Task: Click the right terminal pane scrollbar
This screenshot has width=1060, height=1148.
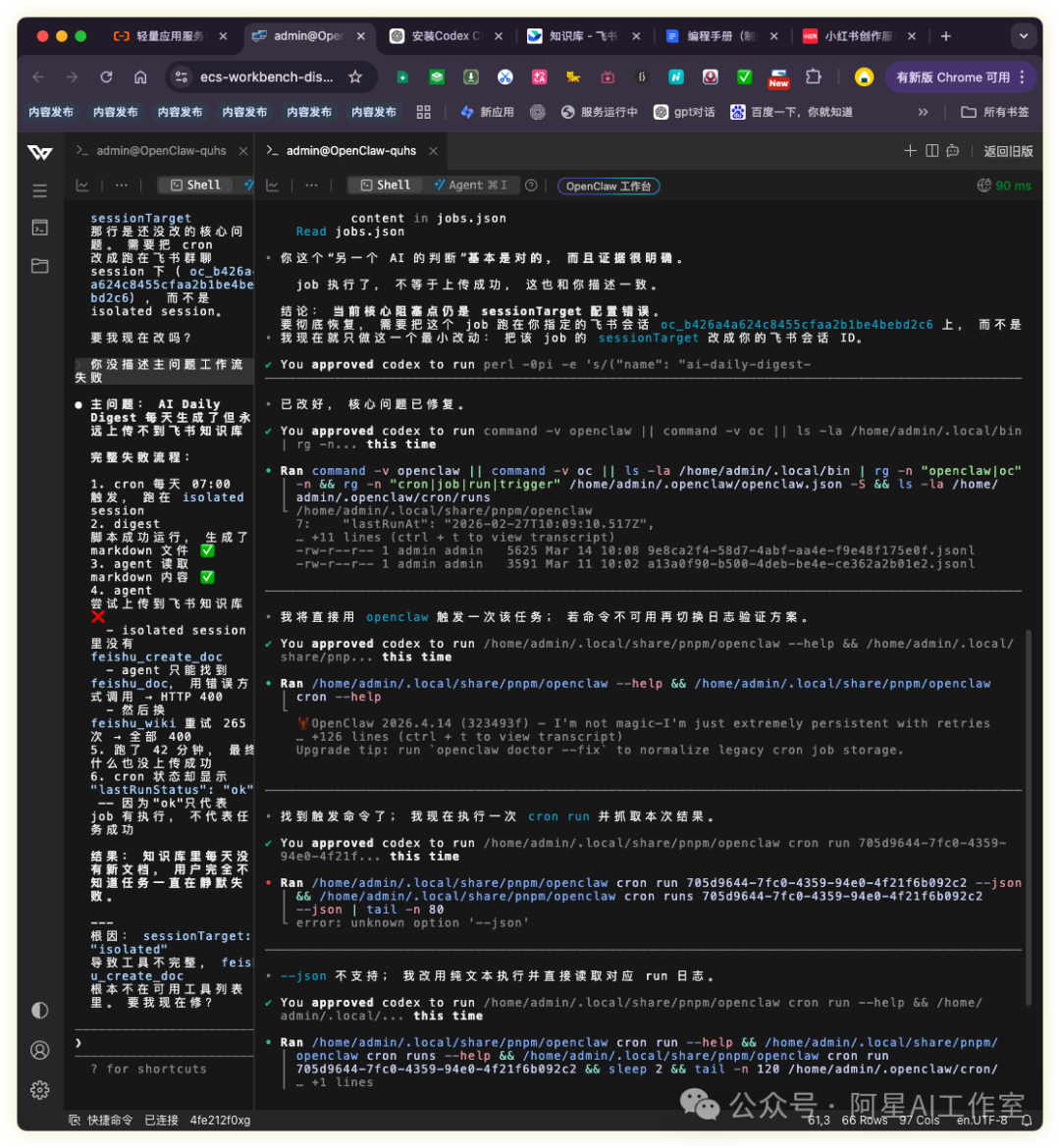Action: (1029, 816)
